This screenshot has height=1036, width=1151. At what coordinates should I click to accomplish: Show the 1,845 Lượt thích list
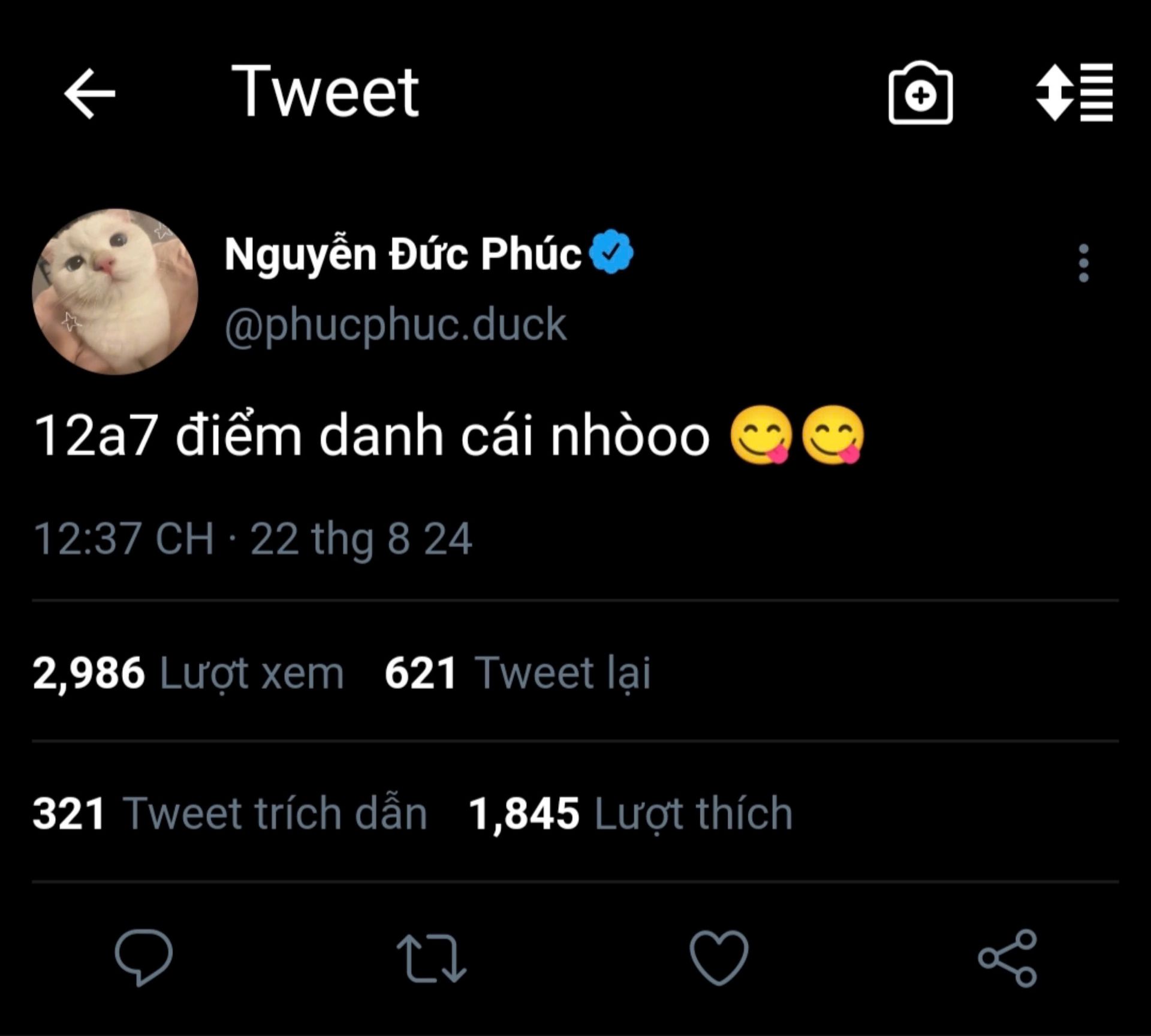[630, 813]
